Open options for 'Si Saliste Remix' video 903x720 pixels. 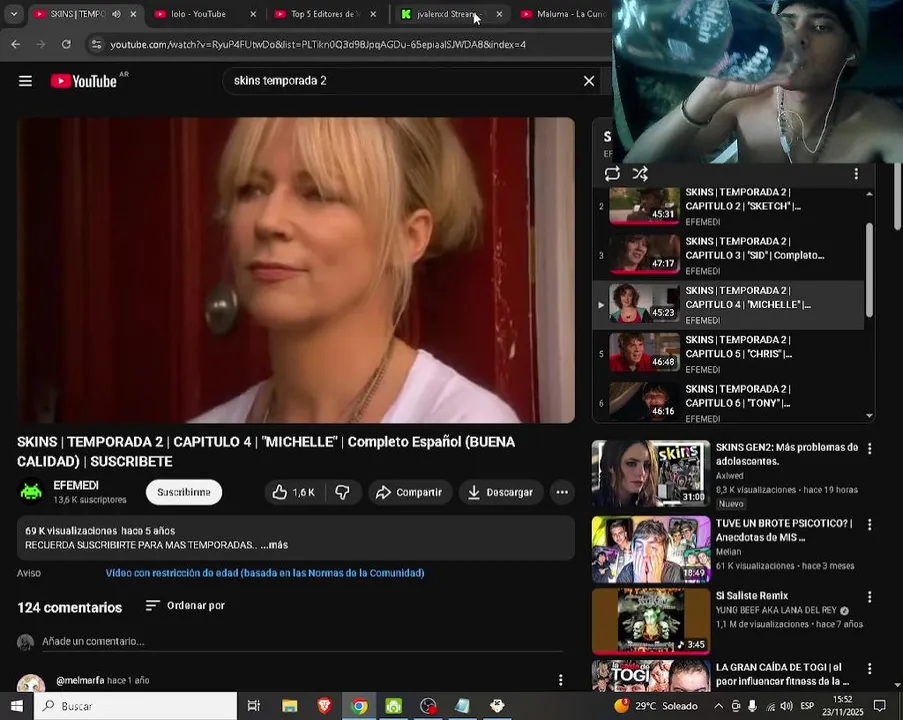coord(870,597)
